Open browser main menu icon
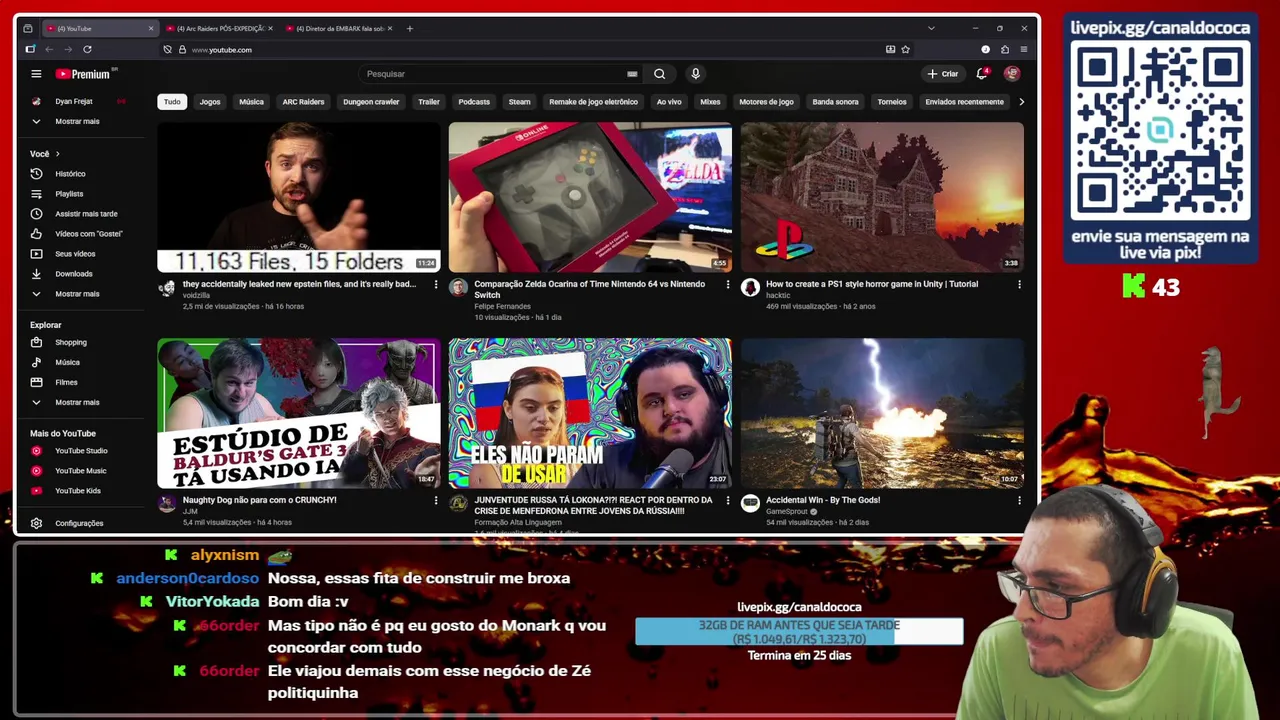1280x720 pixels. 1024,49
